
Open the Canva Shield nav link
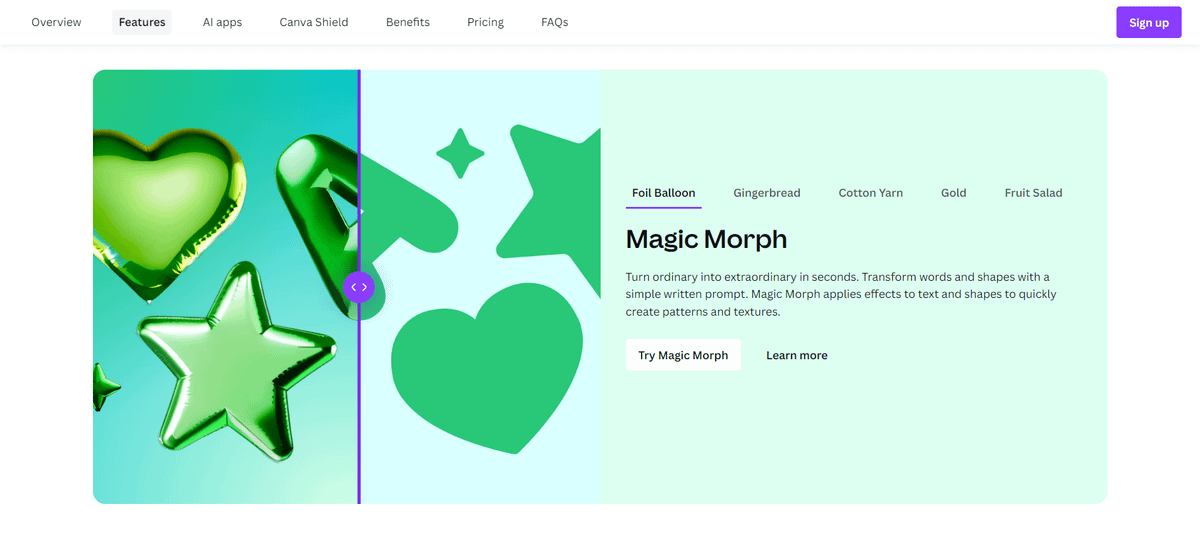(314, 22)
